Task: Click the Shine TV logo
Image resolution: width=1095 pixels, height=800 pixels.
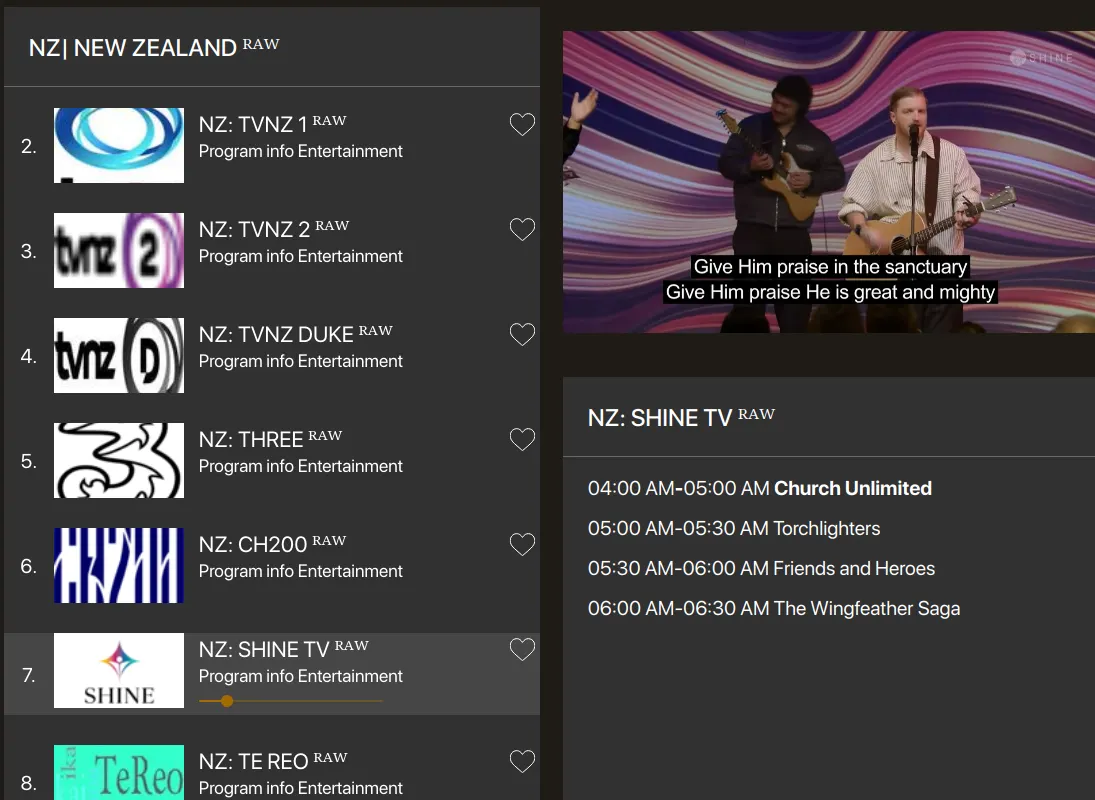Action: point(119,670)
